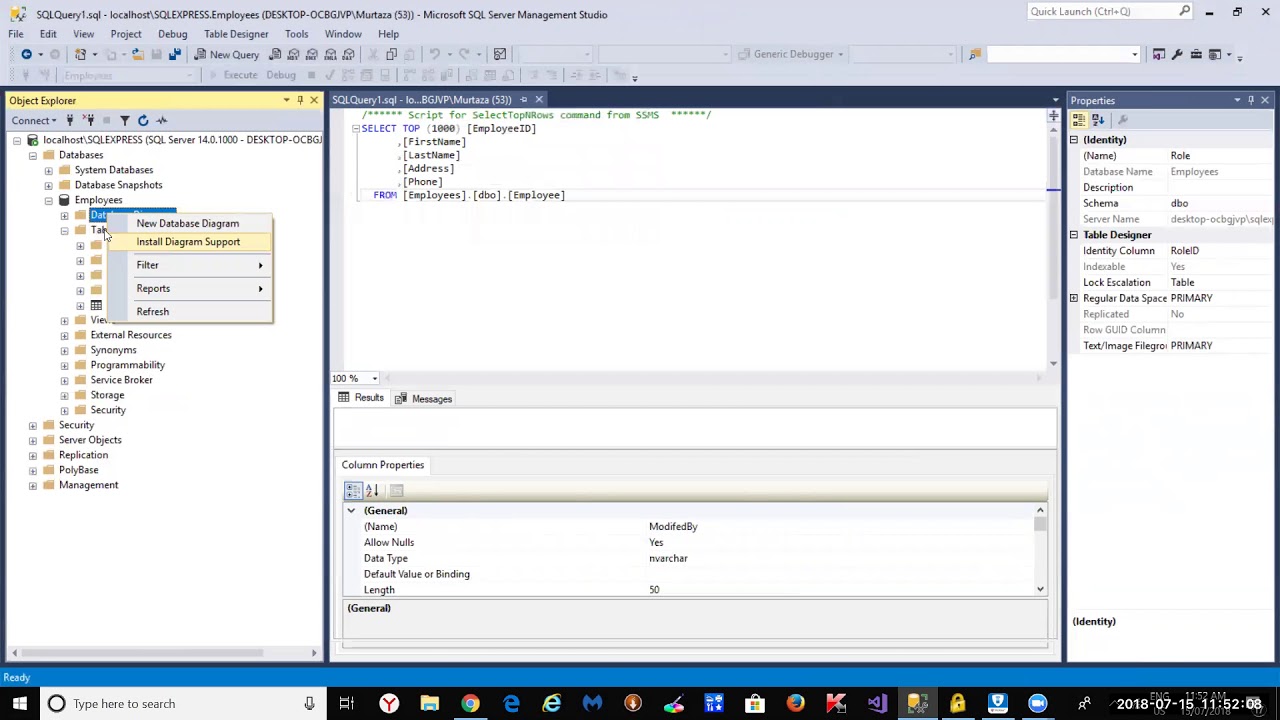The image size is (1280, 720).
Task: Click the Column Properties vertical scrollbar down arrow
Action: [x=1040, y=590]
